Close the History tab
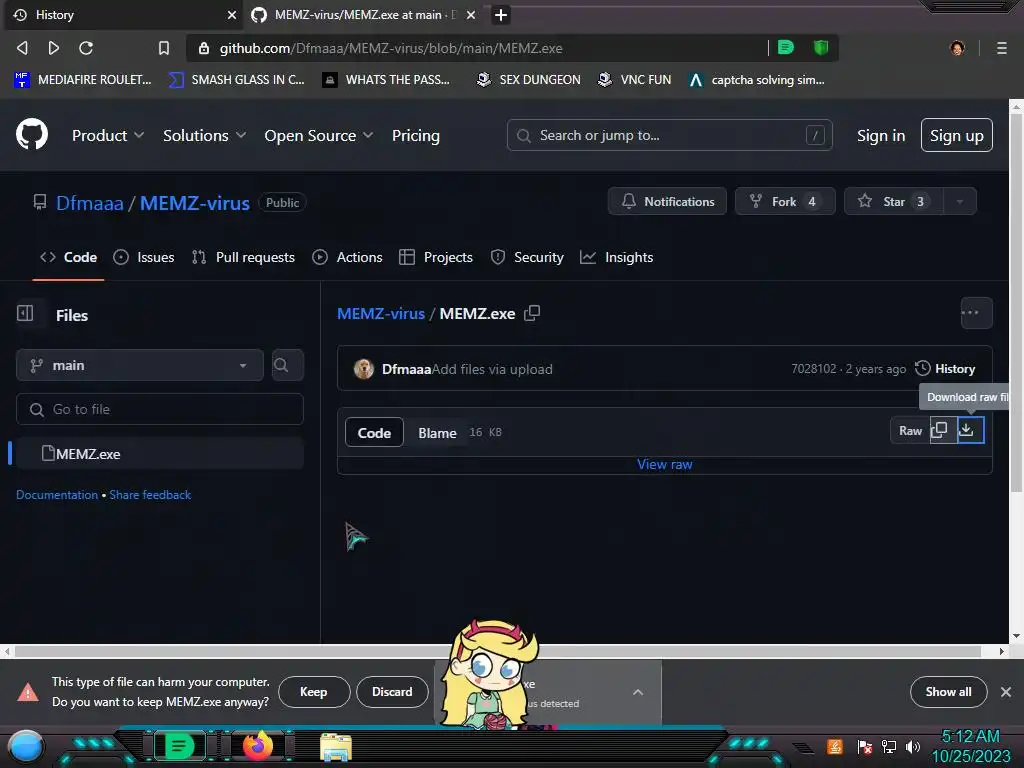The image size is (1024, 768). click(x=231, y=14)
